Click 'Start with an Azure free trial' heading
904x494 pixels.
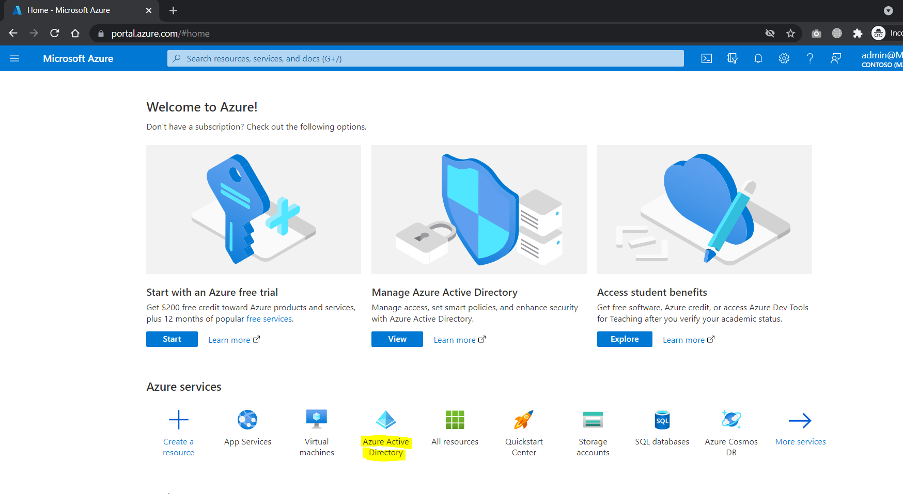212,292
